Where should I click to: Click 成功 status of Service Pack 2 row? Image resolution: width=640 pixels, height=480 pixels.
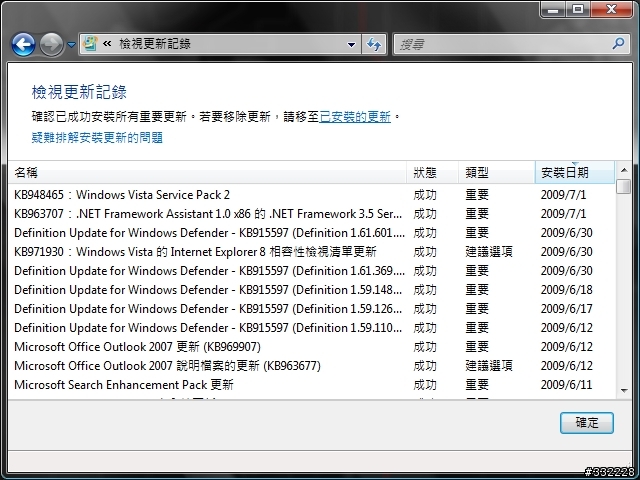[425, 195]
